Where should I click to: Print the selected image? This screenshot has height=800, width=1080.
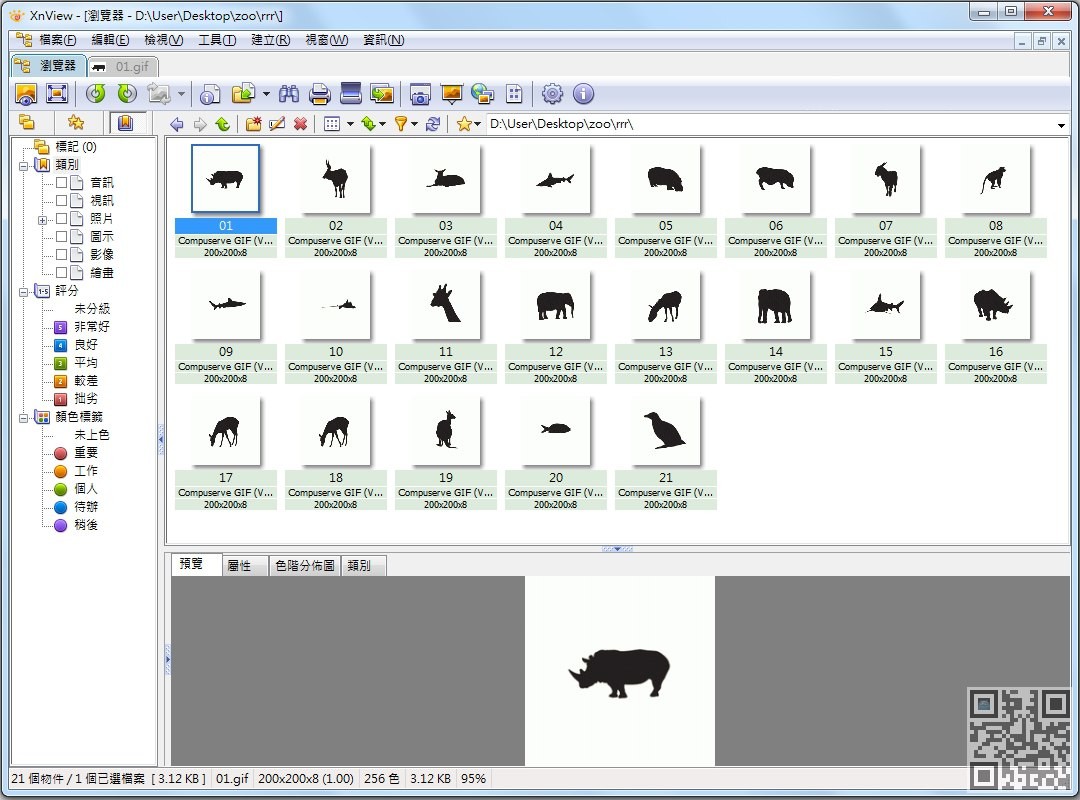(320, 94)
